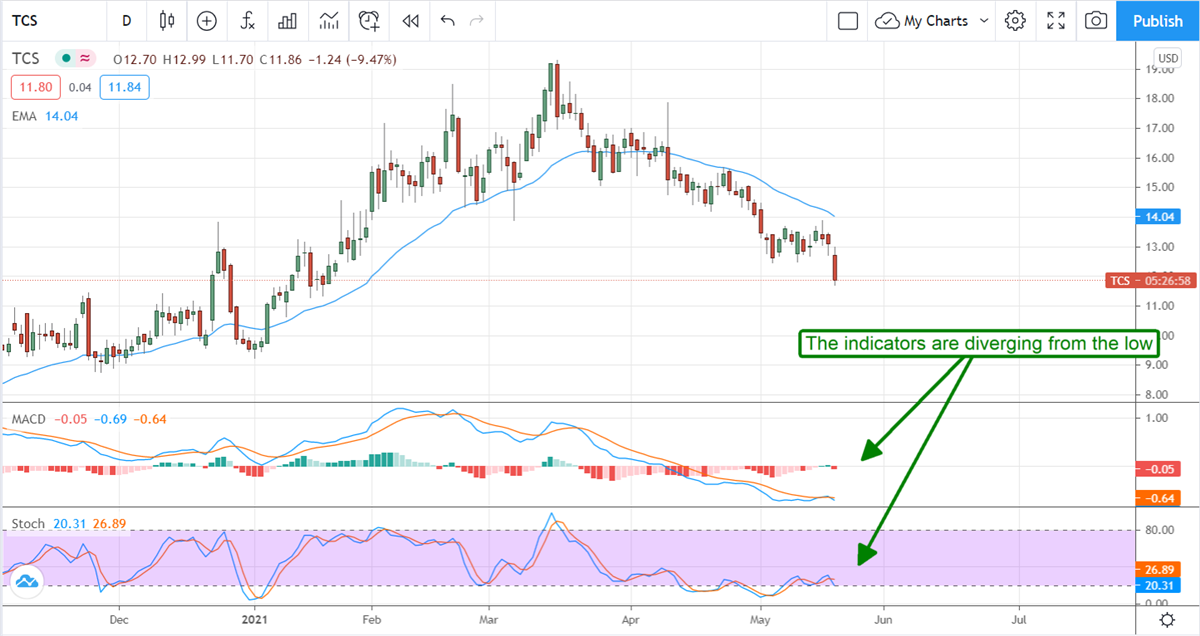The width and height of the screenshot is (1200, 636).
Task: Enter fullscreen mode
Action: coord(1056,20)
